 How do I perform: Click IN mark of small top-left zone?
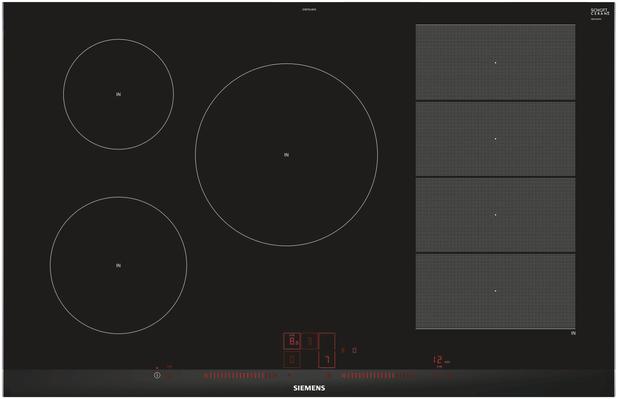pos(118,94)
